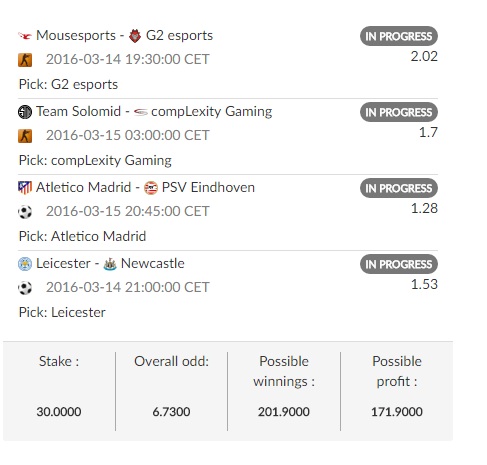The height and width of the screenshot is (465, 487).
Task: Click the G2 esports team logo
Action: [x=135, y=36]
